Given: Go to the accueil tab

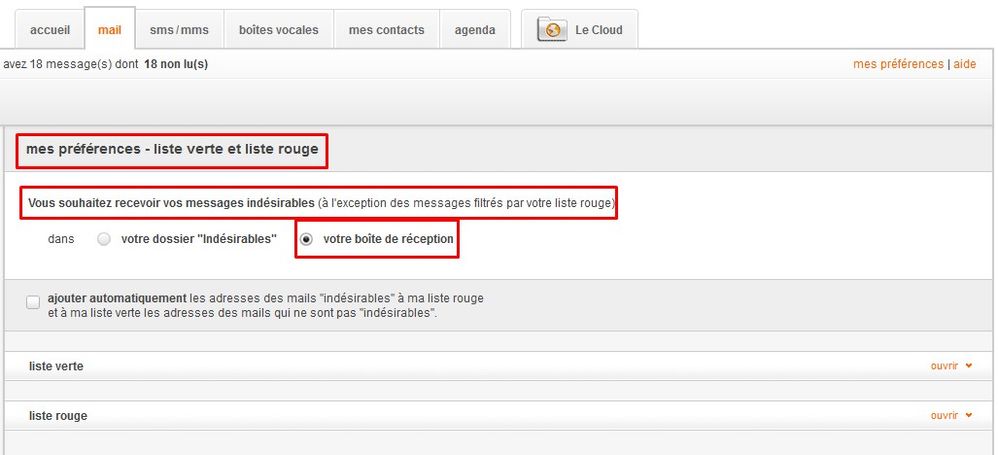Looking at the screenshot, I should tap(50, 30).
